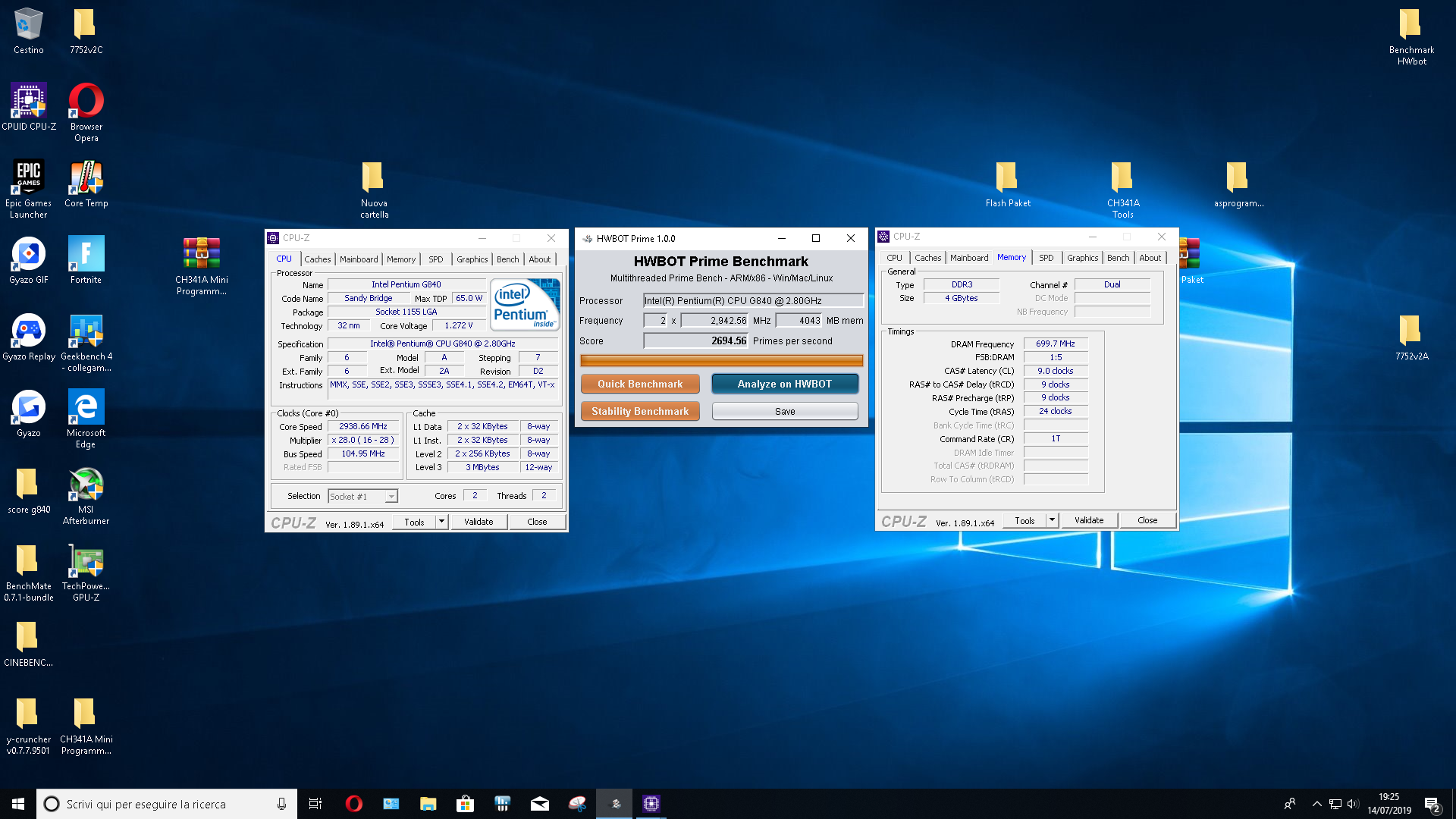Screen dimensions: 1456x819
Task: Switch to Memory tab in left CPU-Z
Action: (x=401, y=259)
